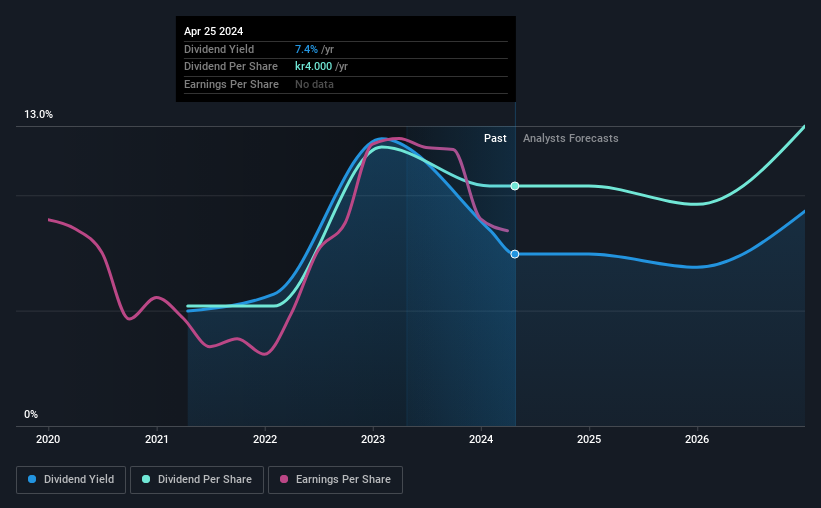Click the 2025 x-axis label

pyautogui.click(x=589, y=439)
